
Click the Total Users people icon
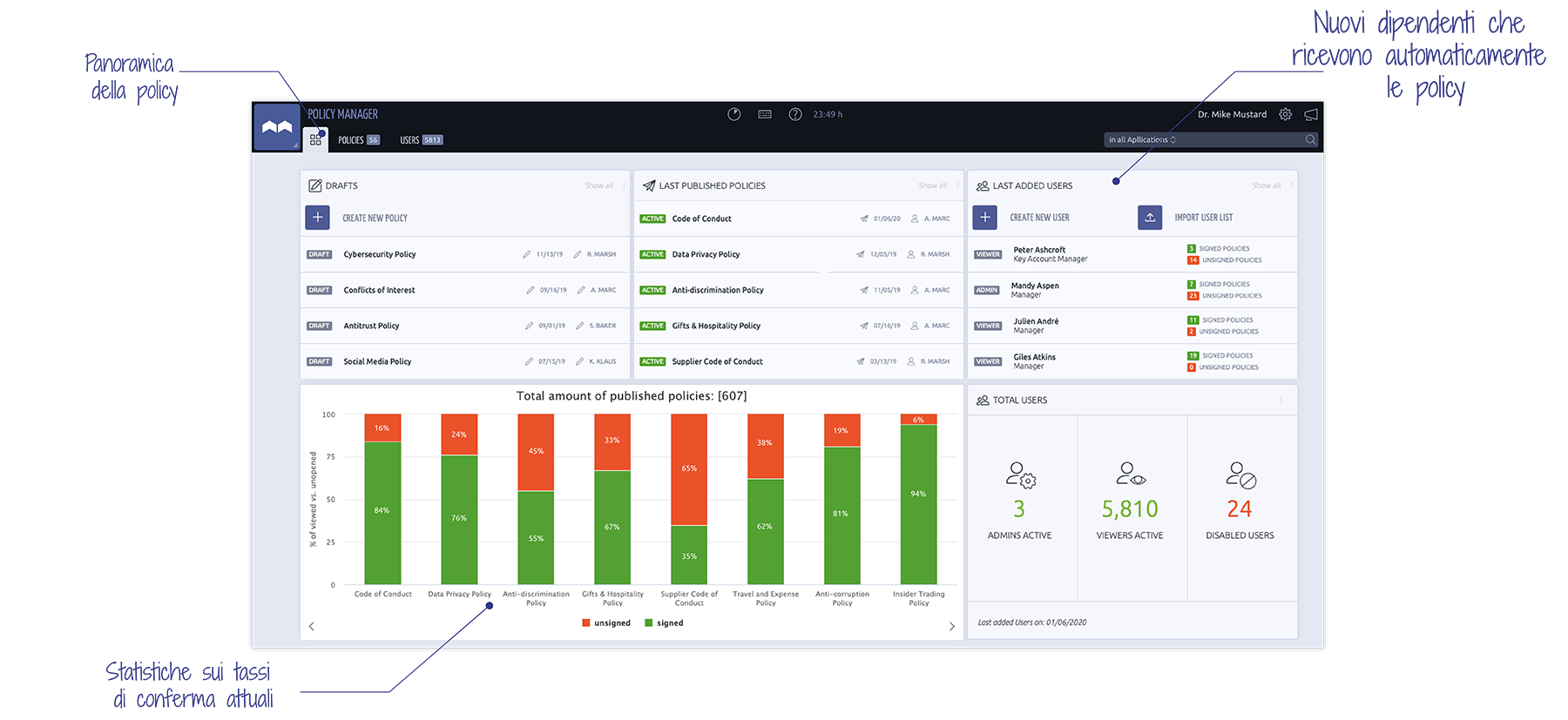983,400
